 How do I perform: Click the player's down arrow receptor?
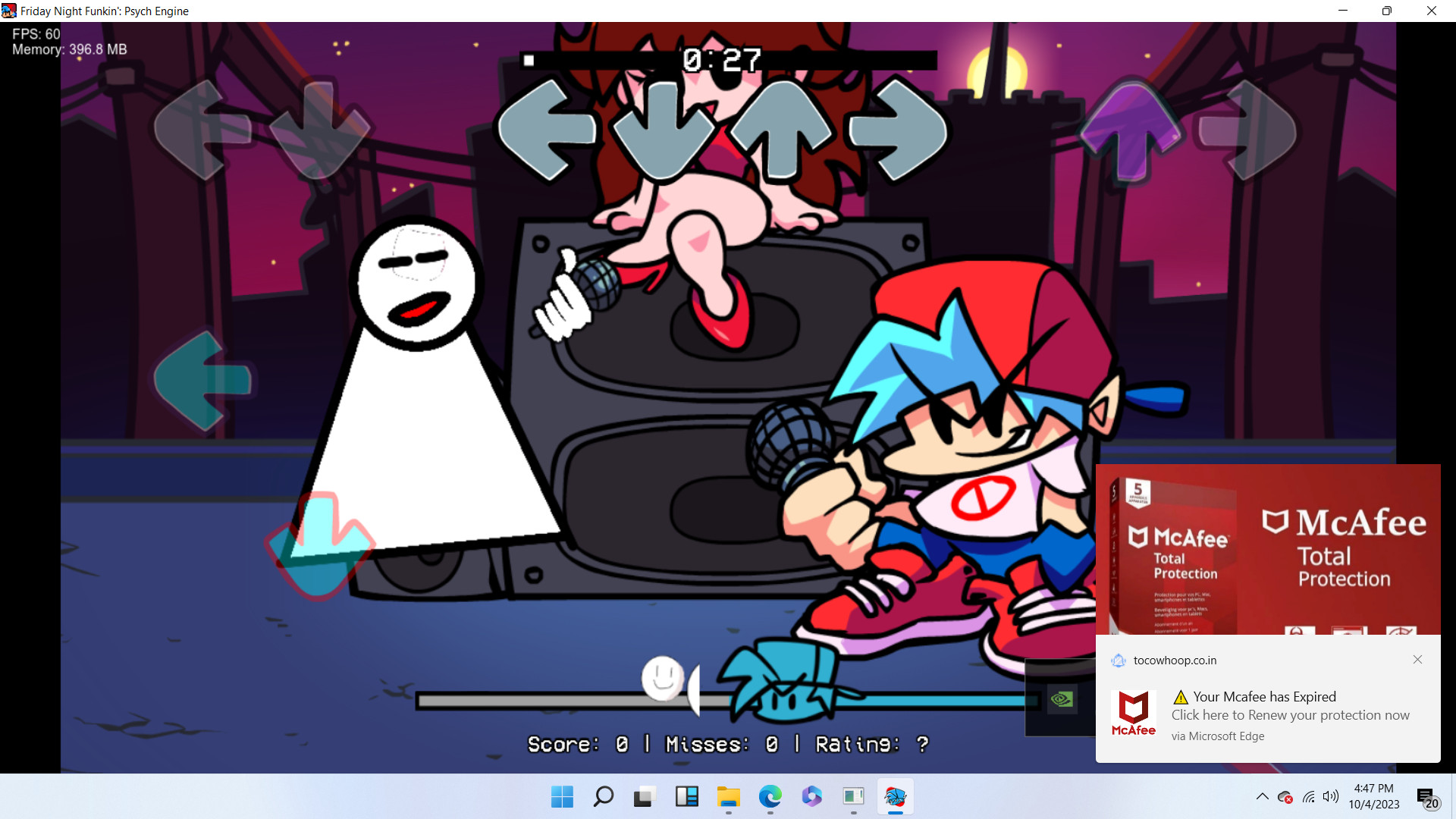tap(664, 130)
